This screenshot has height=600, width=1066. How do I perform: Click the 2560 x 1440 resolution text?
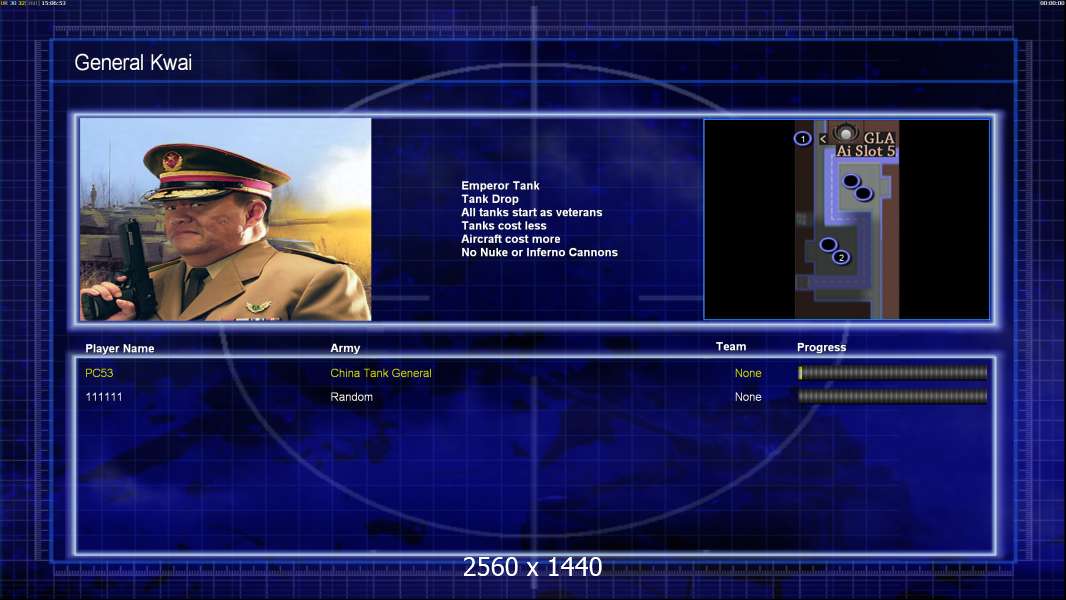[x=532, y=567]
